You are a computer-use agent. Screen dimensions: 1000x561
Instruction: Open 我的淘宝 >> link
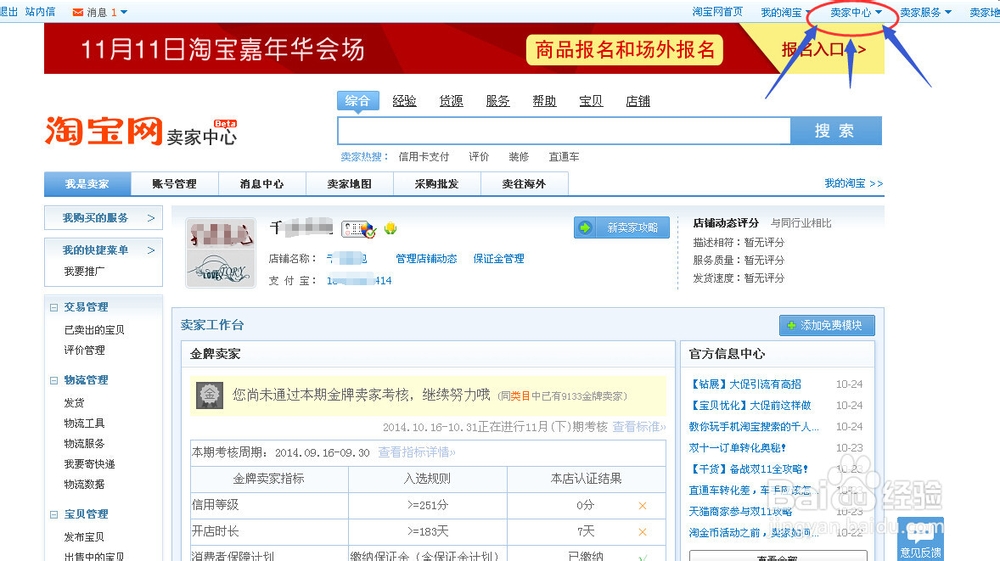(853, 184)
